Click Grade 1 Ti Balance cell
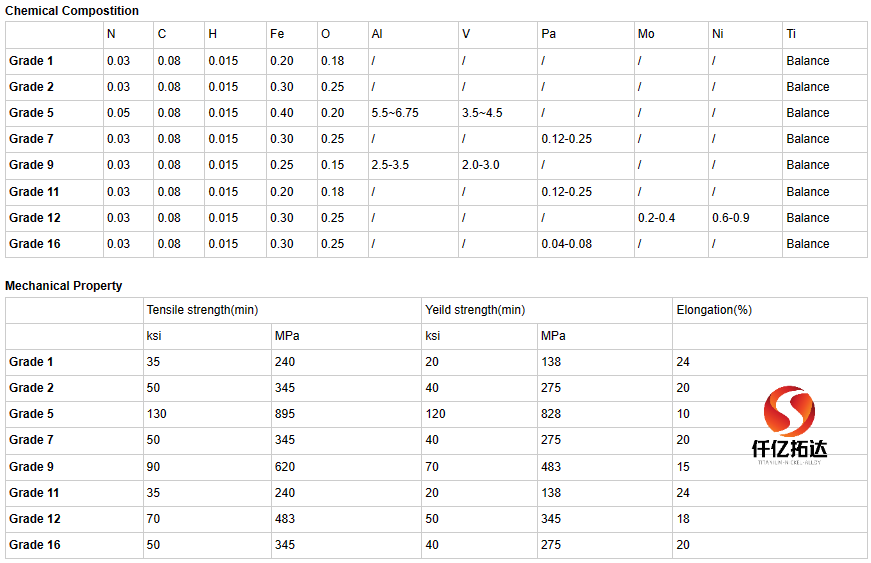The height and width of the screenshot is (563, 871). point(808,61)
